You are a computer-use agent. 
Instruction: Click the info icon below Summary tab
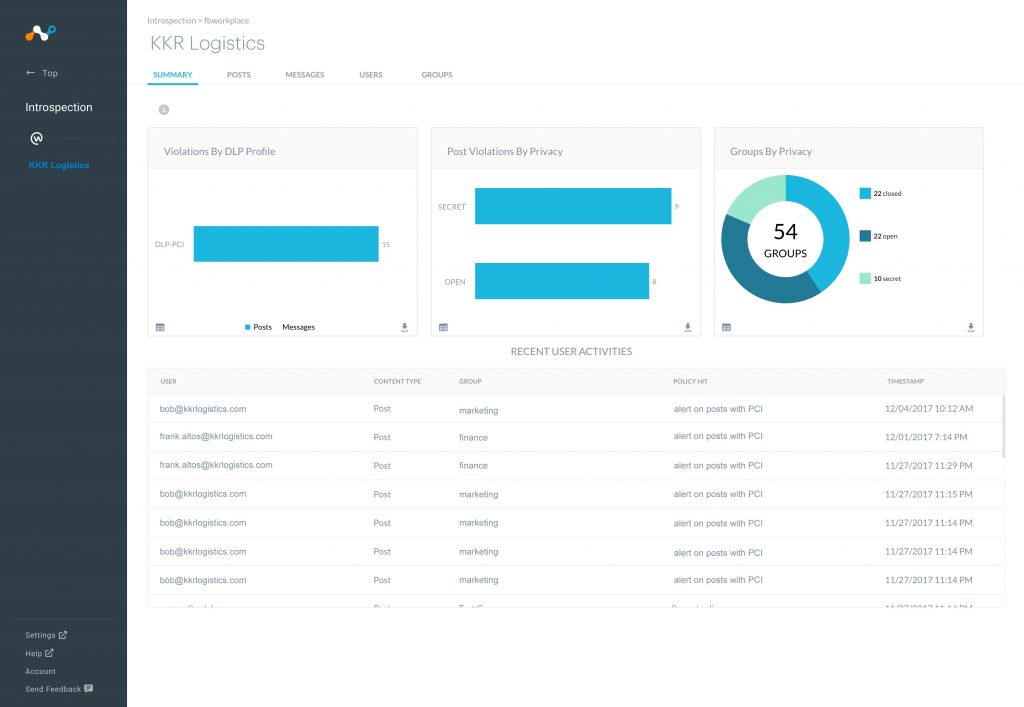click(163, 110)
